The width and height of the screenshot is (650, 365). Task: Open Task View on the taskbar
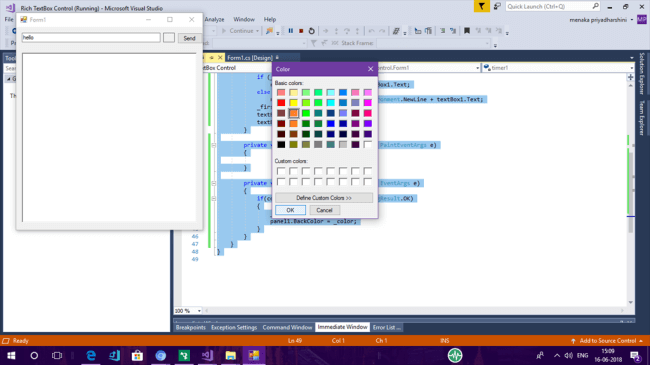tap(57, 355)
